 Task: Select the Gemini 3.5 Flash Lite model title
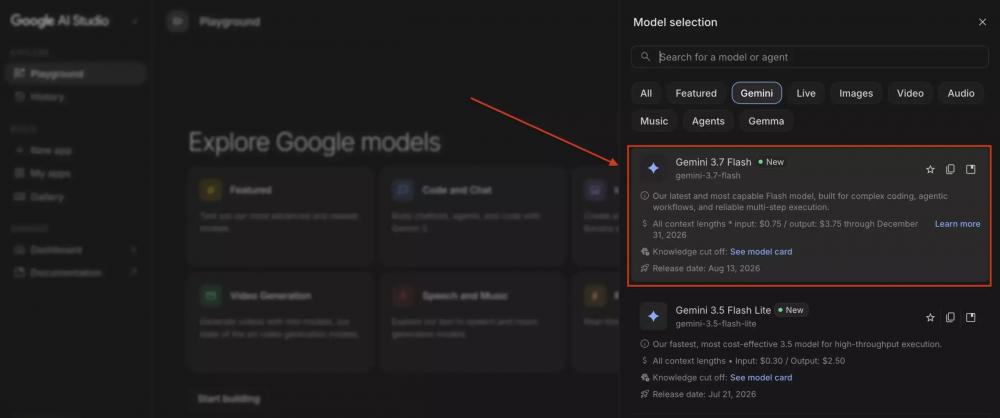(723, 310)
